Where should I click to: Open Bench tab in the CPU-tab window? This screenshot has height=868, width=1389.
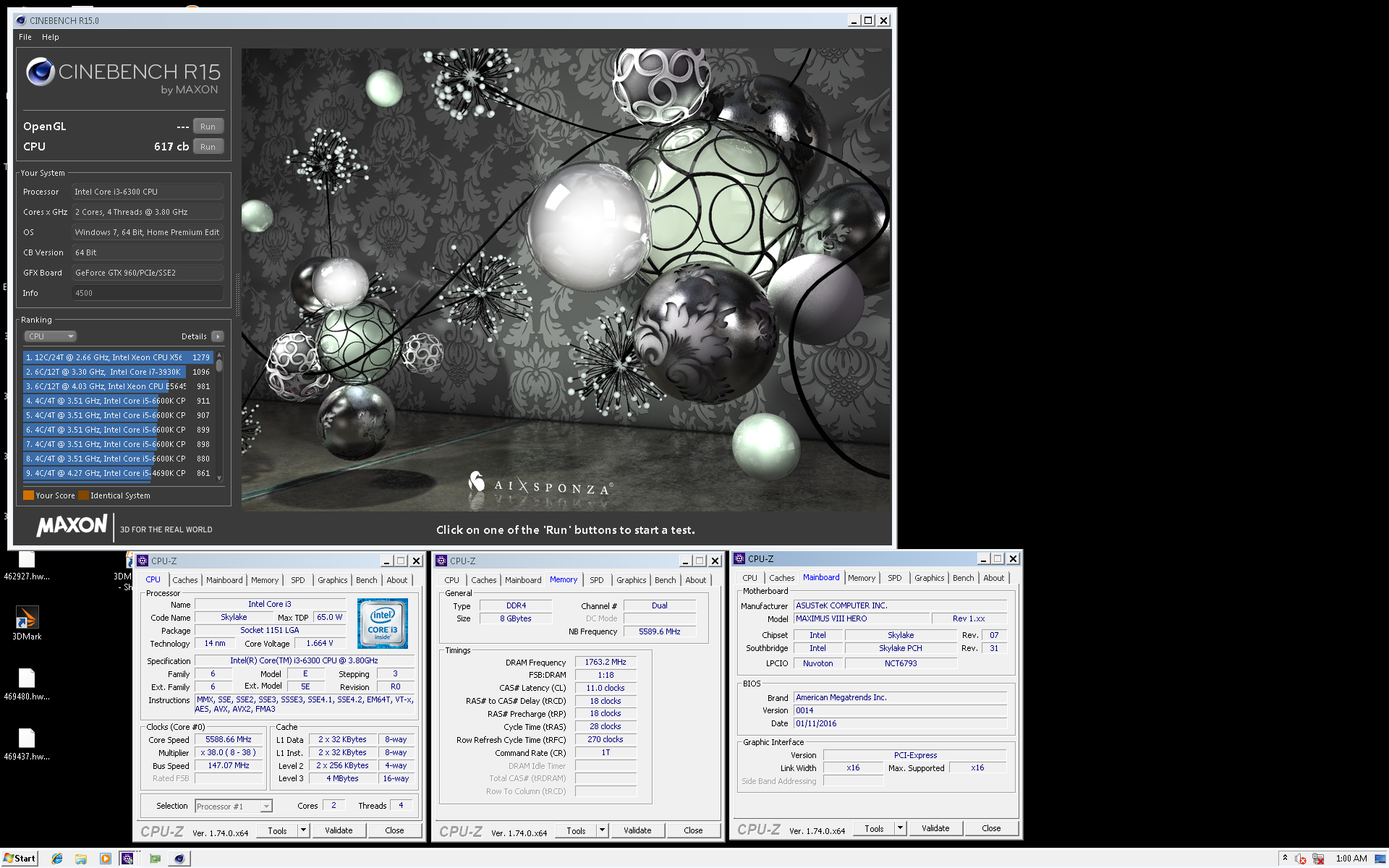367,580
